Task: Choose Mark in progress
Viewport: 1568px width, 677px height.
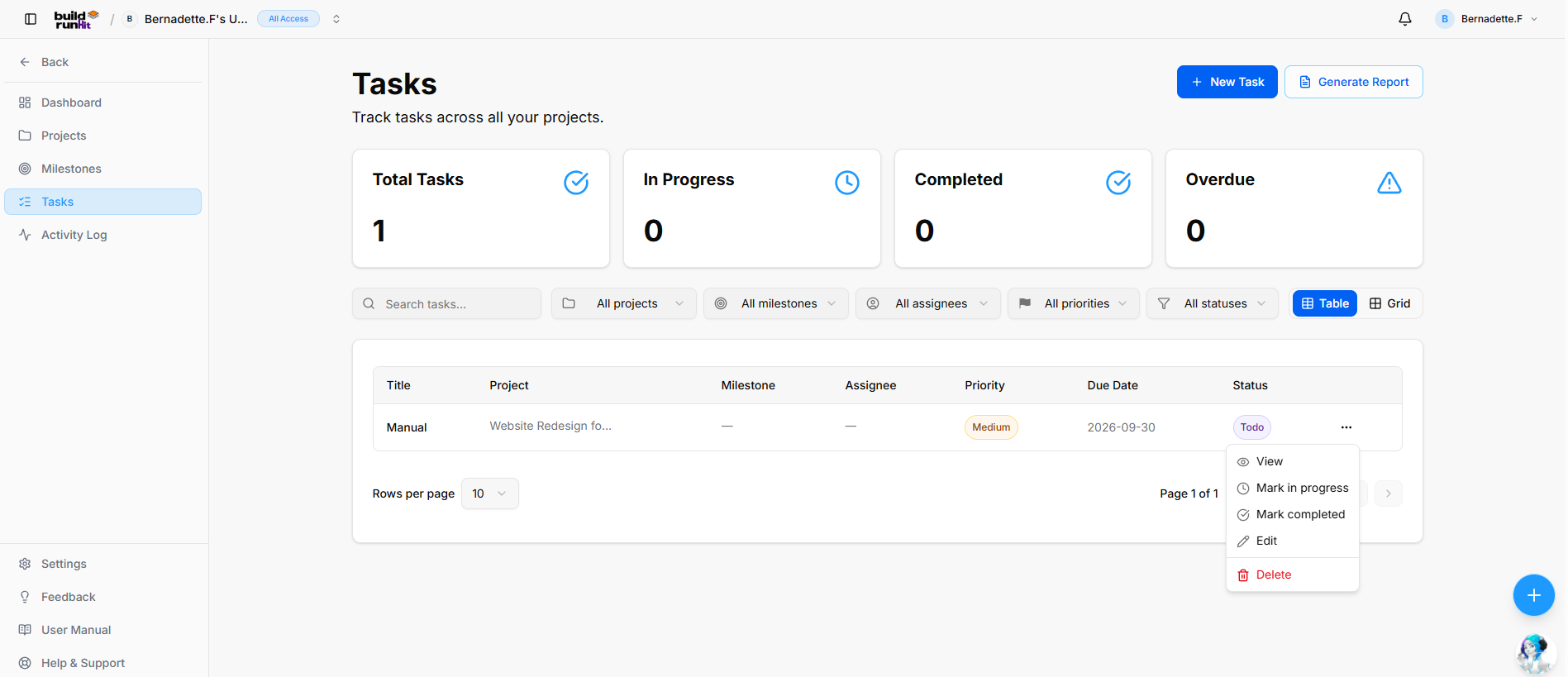Action: 1293,488
